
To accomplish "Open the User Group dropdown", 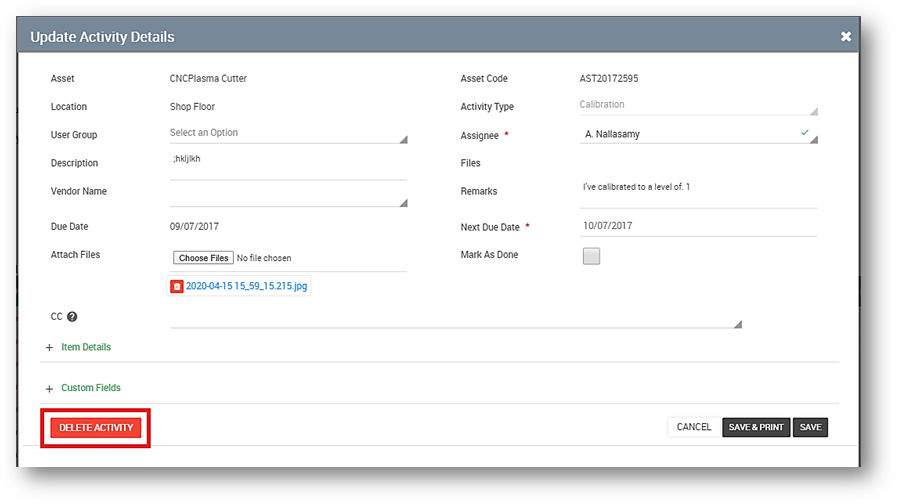I will click(288, 134).
